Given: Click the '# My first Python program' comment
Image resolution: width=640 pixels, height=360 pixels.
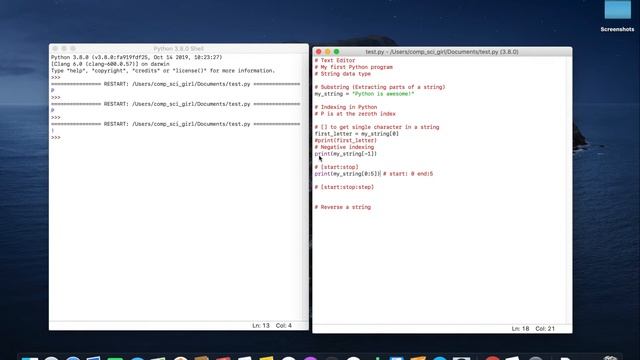Looking at the screenshot, I should coord(353,67).
